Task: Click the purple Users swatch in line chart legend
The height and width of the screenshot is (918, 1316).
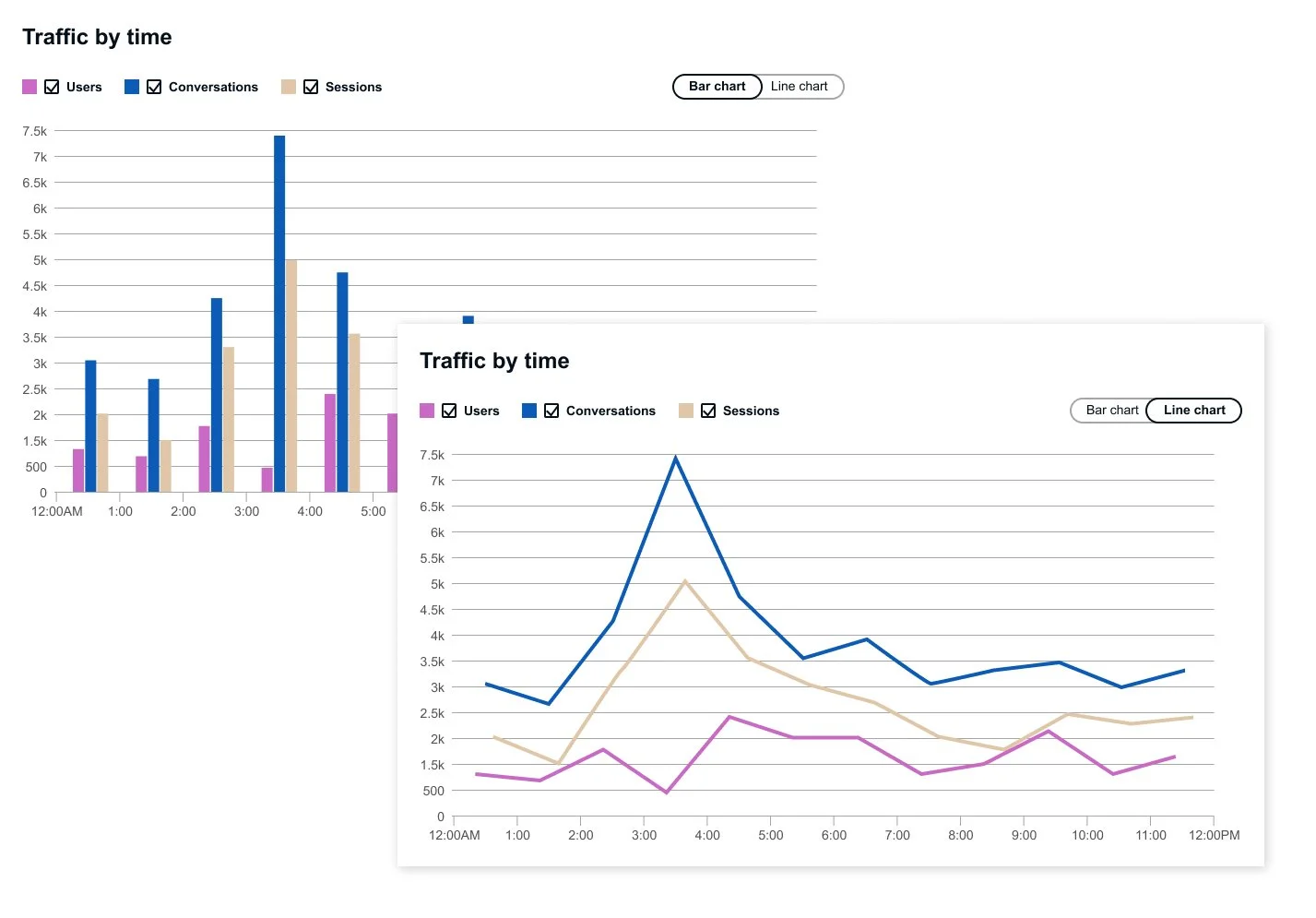Action: pyautogui.click(x=427, y=411)
